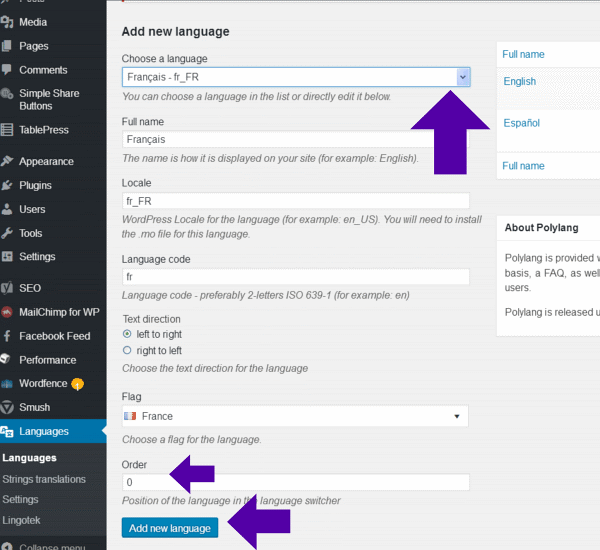Click the Locale text field
Viewport: 600px width, 550px height.
(295, 201)
